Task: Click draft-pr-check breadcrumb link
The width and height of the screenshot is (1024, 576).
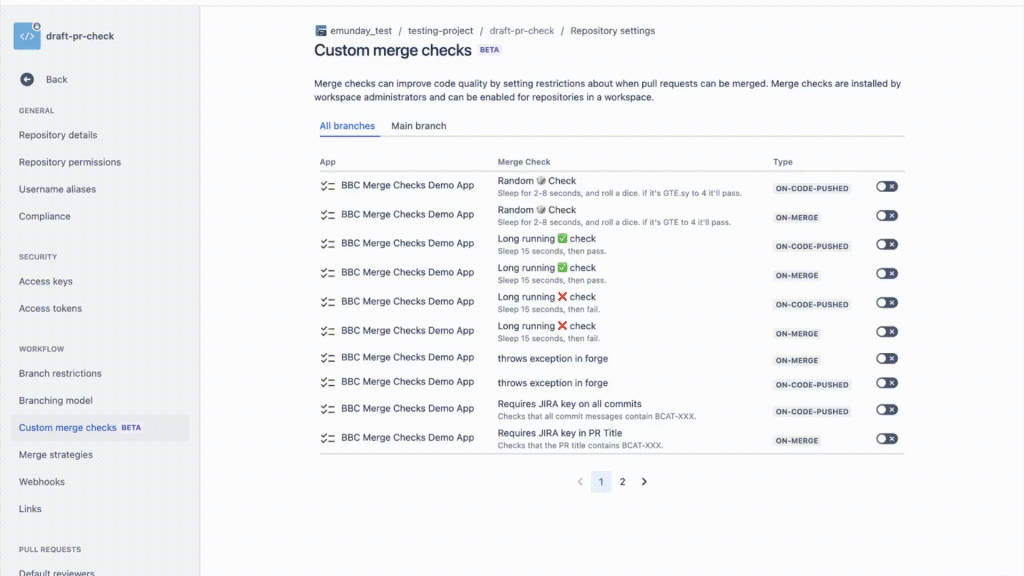Action: [522, 31]
